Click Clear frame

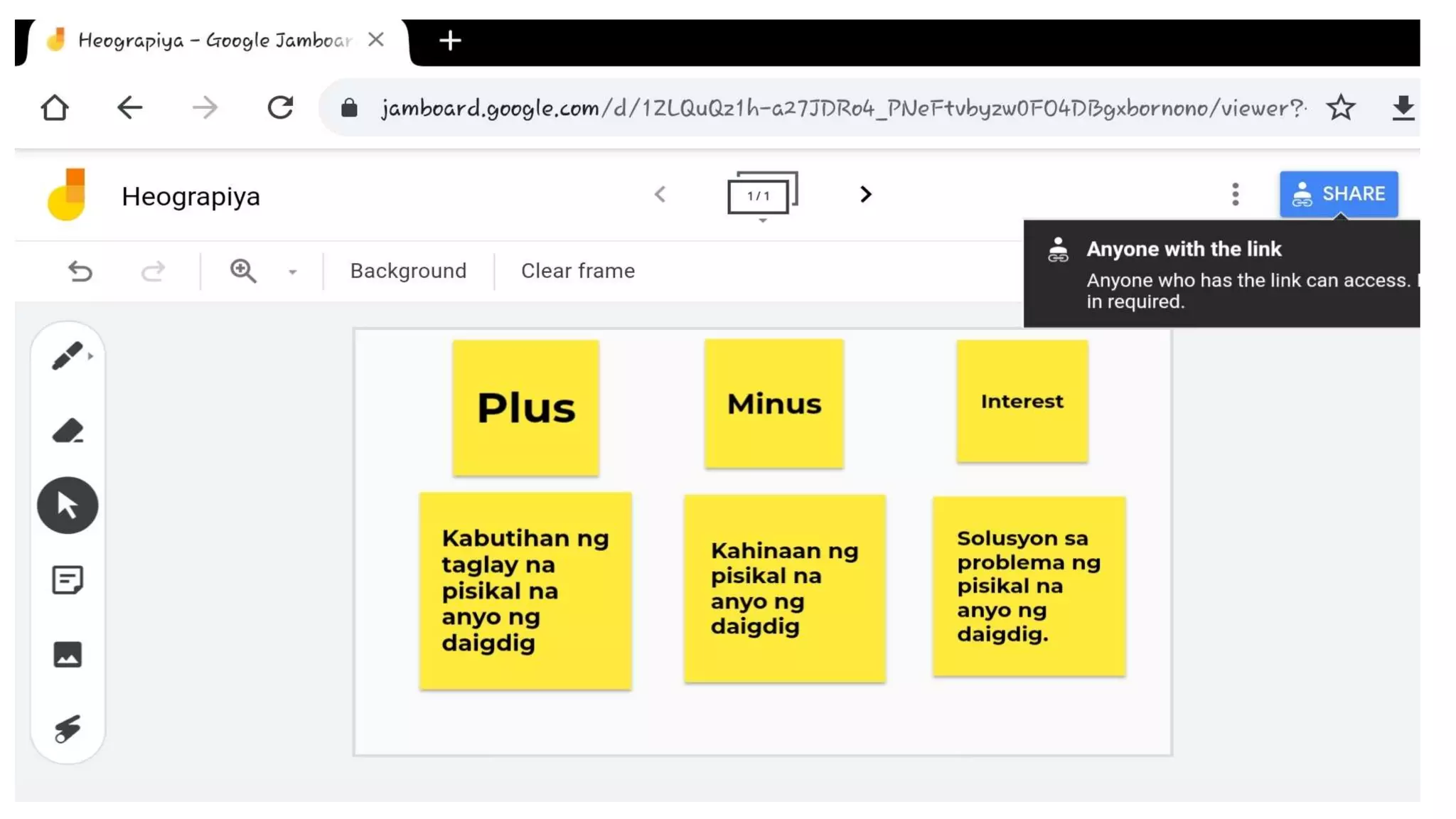pos(577,271)
